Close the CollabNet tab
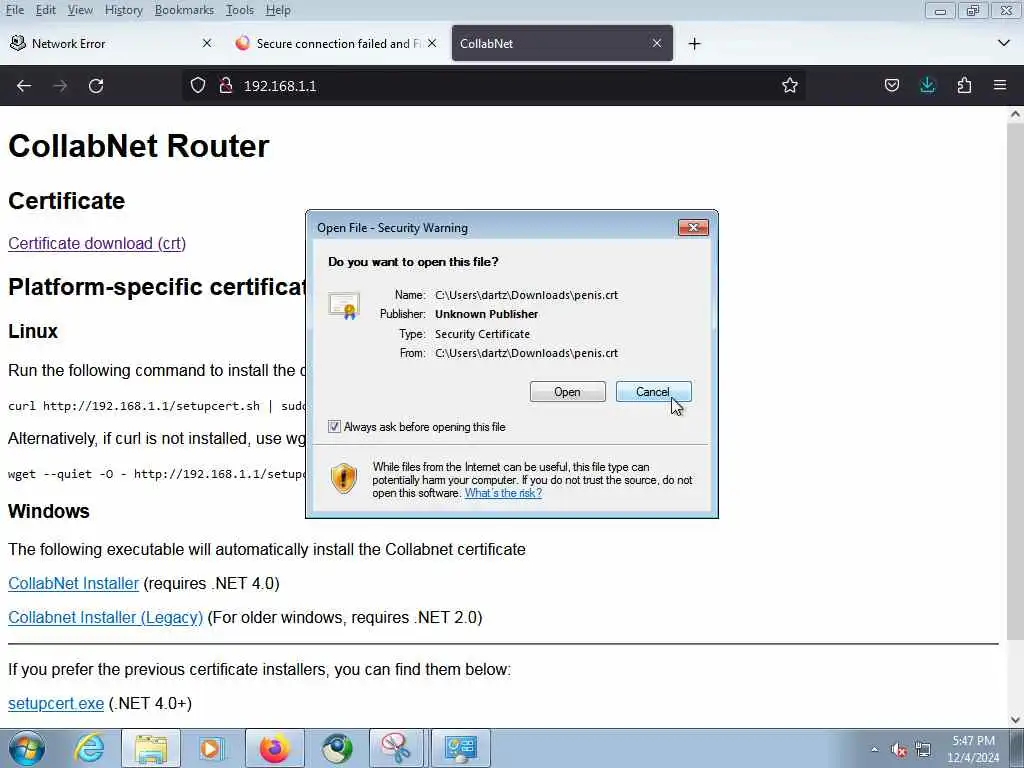 (x=657, y=43)
